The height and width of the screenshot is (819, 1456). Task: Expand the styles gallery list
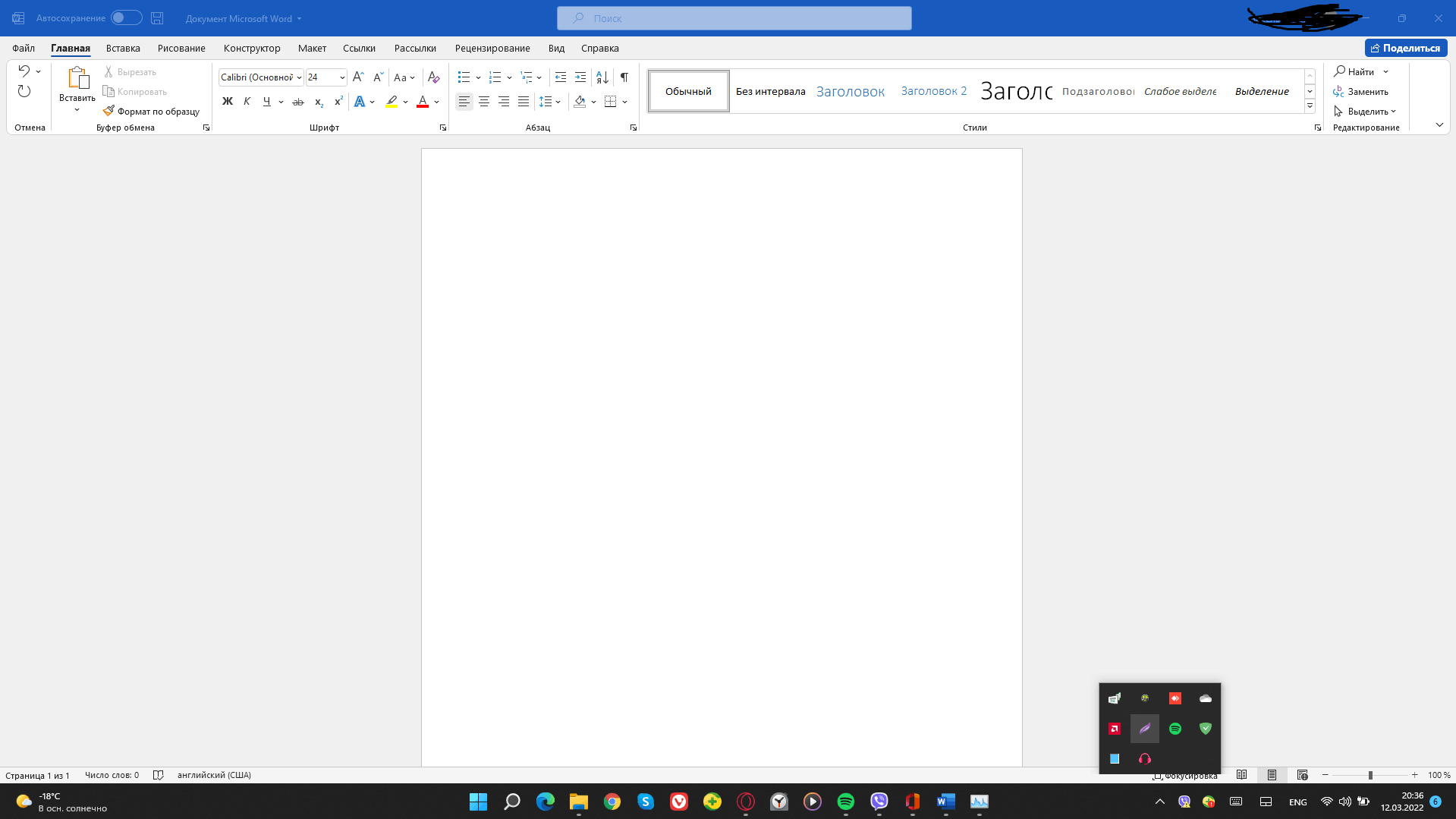coord(1310,106)
